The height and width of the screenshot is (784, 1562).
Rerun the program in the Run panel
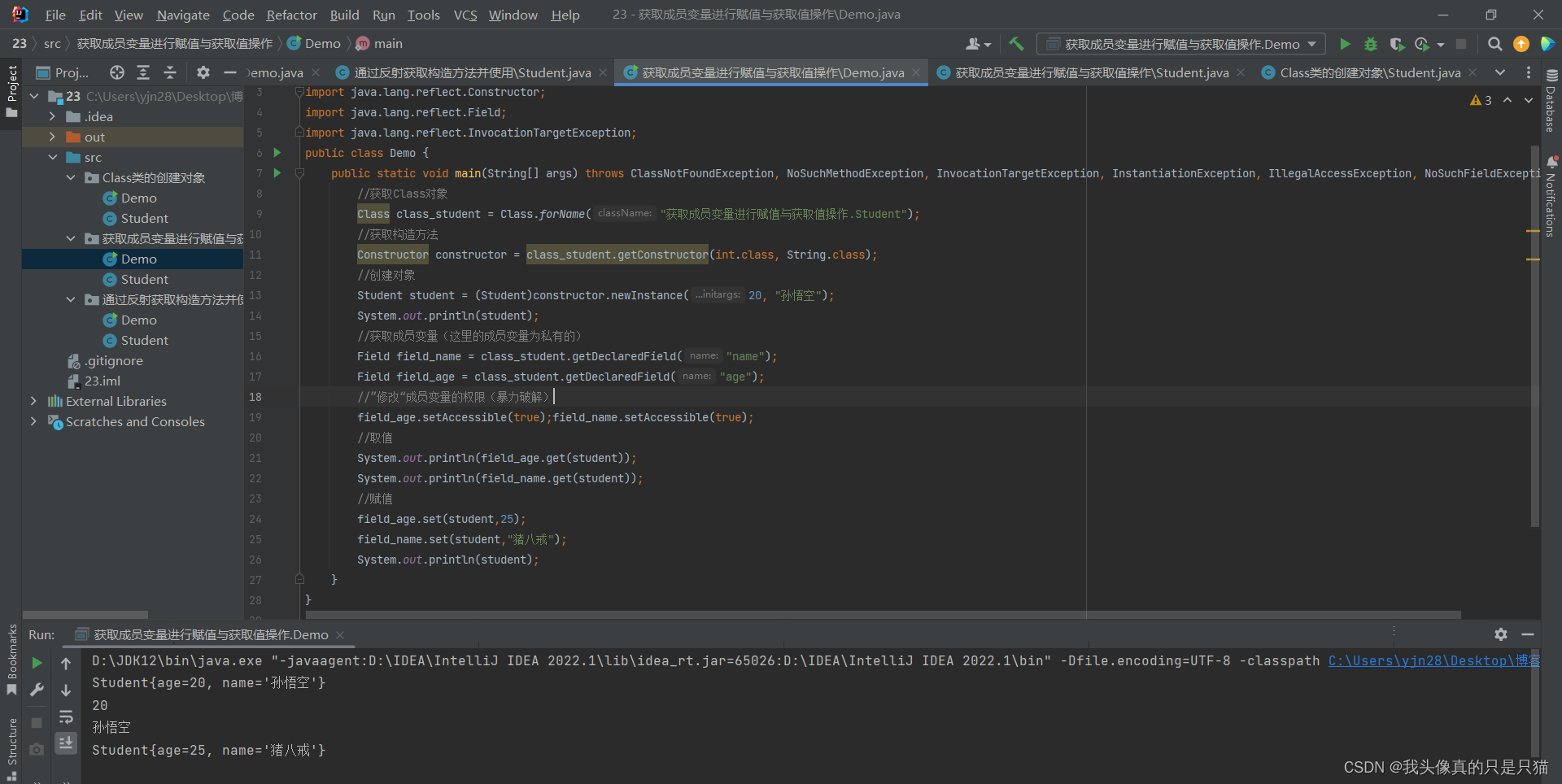pyautogui.click(x=37, y=664)
